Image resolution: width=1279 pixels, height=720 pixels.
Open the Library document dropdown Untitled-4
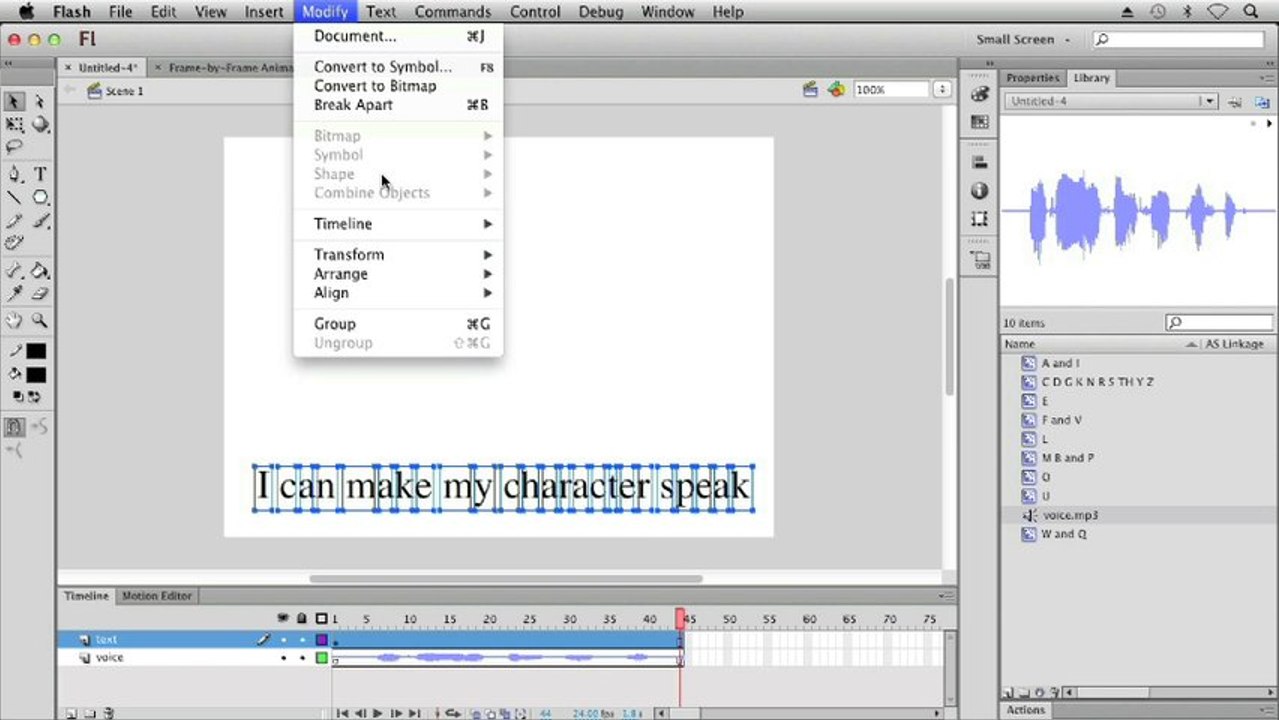(x=1111, y=101)
